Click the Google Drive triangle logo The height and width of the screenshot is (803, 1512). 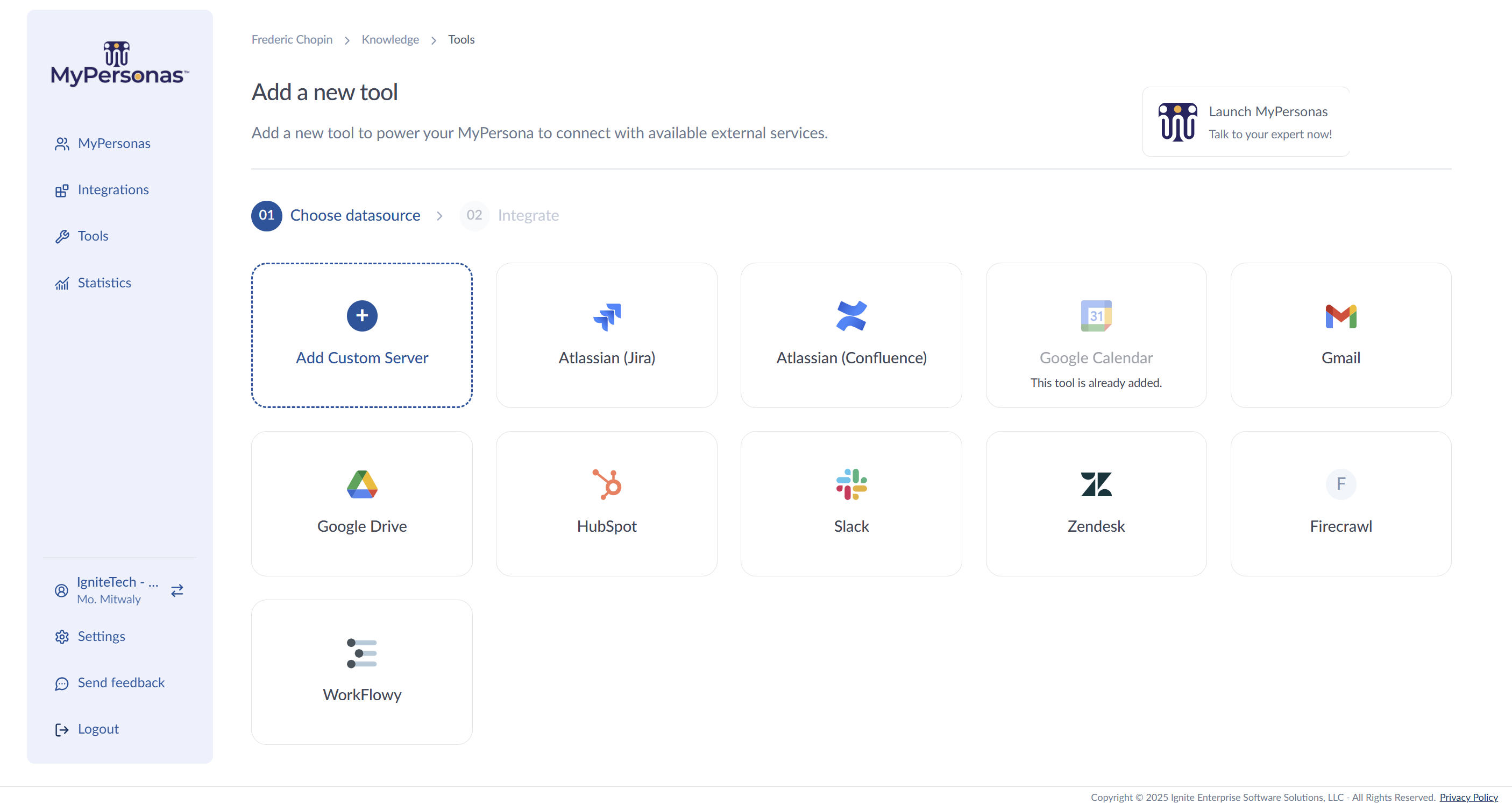pos(362,484)
